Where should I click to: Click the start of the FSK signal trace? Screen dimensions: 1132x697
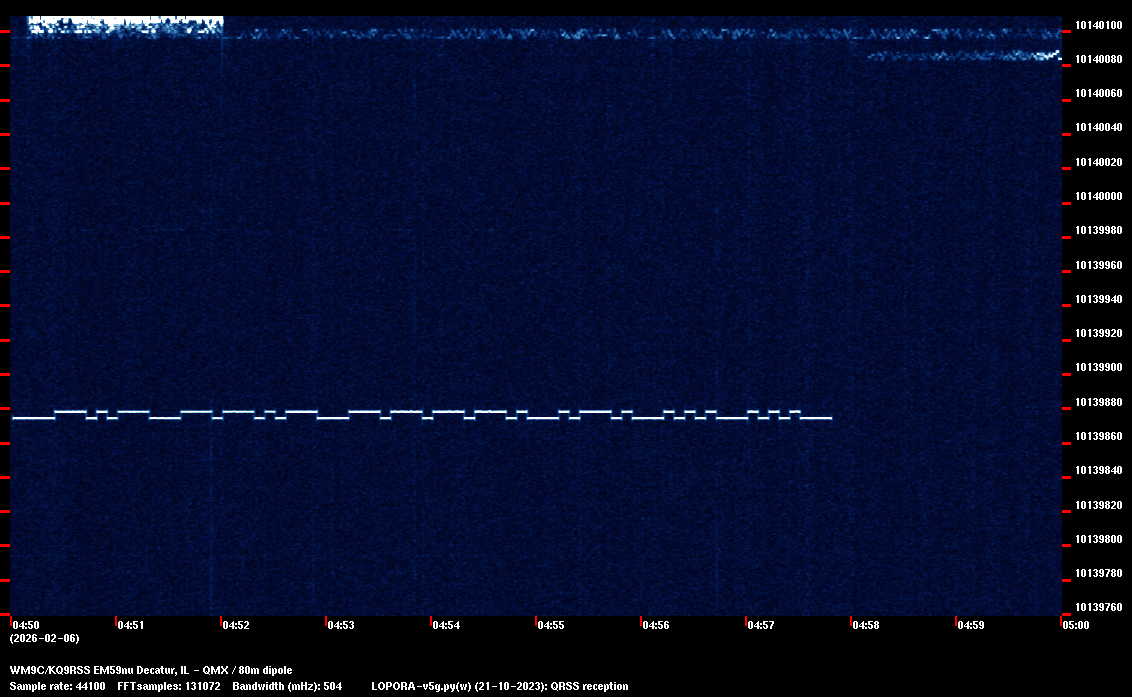point(15,418)
